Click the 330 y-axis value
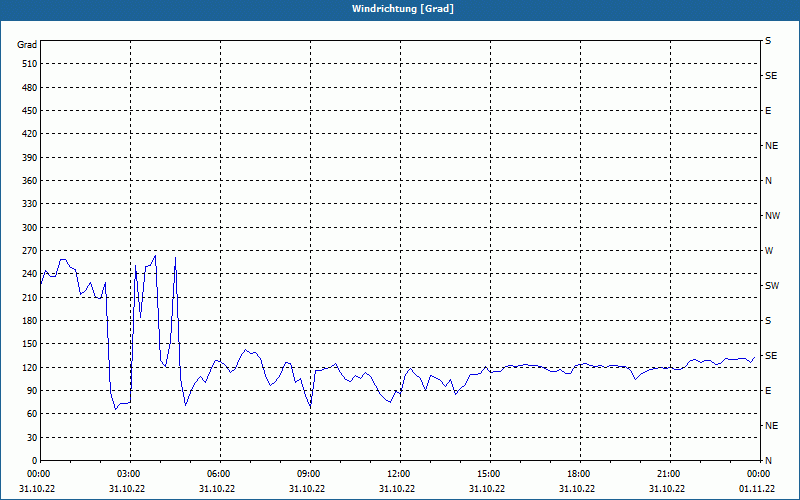This screenshot has width=800, height=500. pyautogui.click(x=29, y=204)
